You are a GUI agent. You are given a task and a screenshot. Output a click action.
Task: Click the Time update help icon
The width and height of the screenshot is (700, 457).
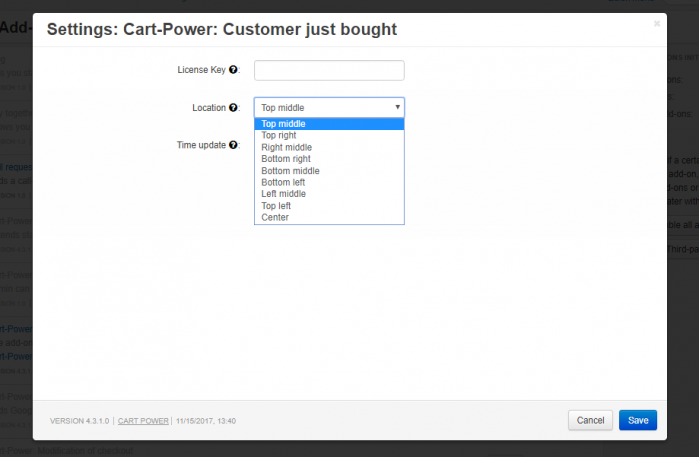(233, 145)
